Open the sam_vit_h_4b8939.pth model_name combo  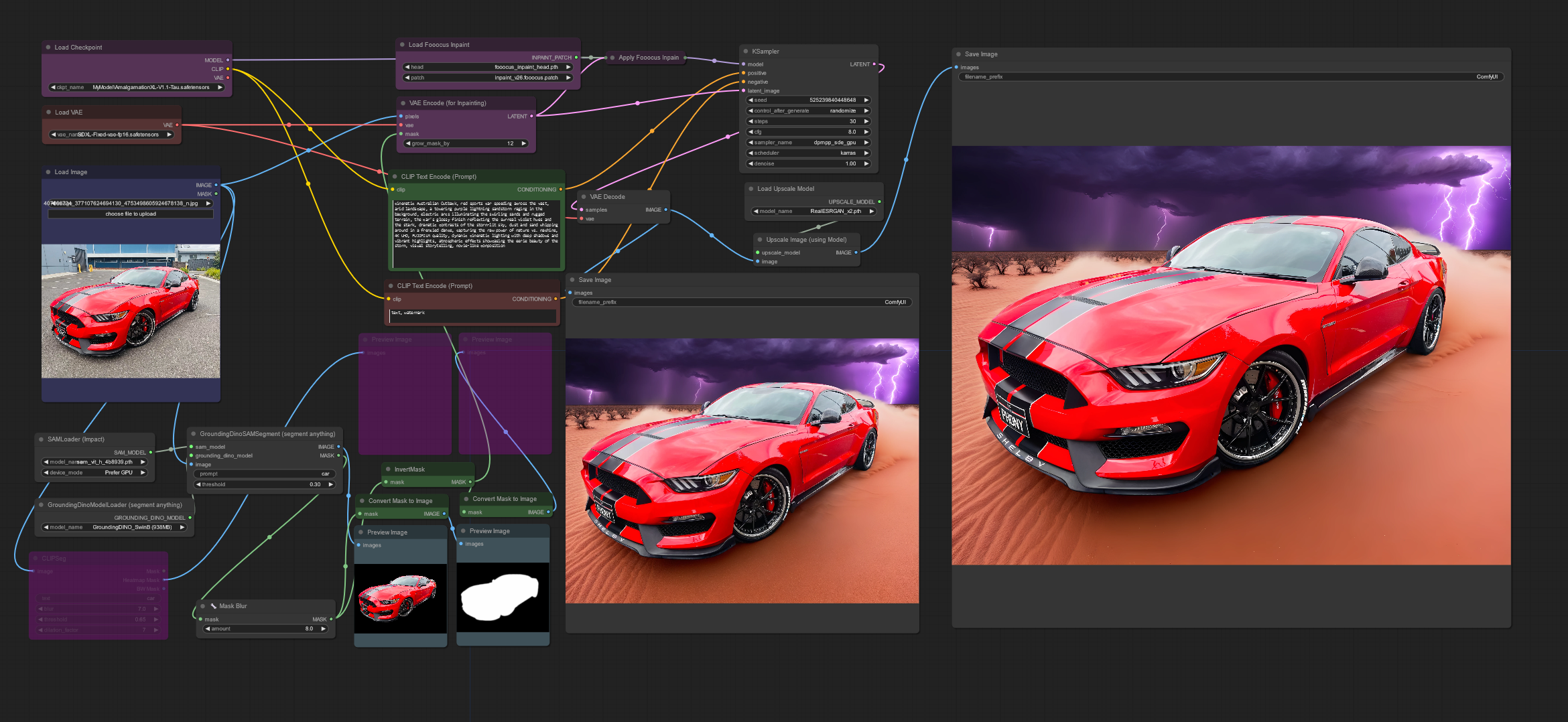click(x=94, y=462)
